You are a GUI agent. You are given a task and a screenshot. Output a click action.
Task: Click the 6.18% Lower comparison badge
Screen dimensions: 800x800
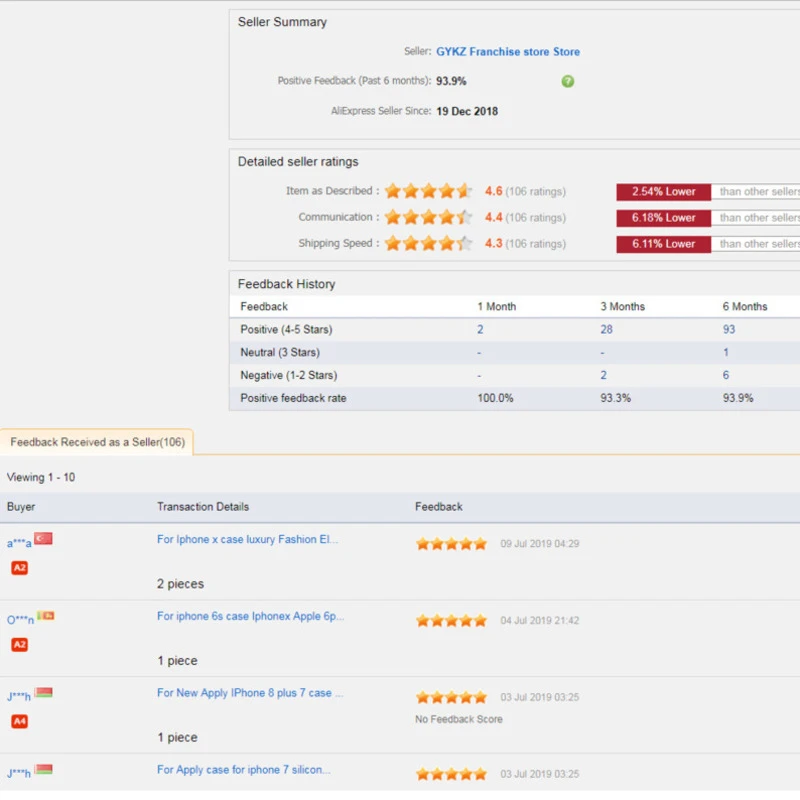pos(663,218)
